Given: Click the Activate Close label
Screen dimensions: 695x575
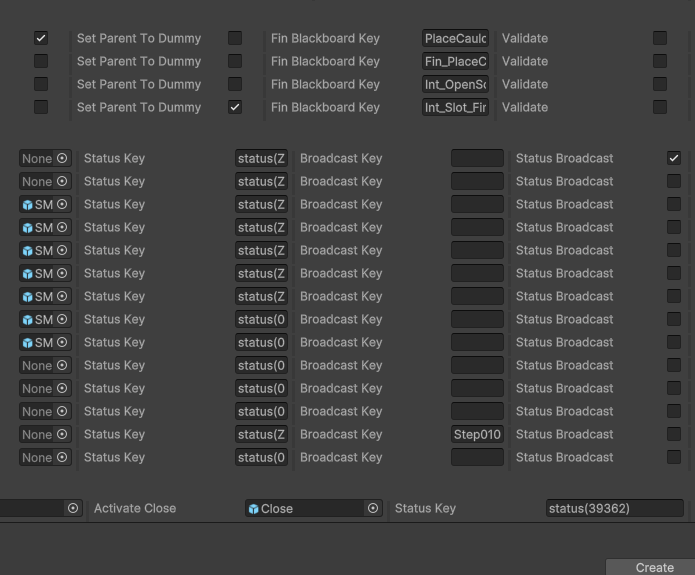Looking at the screenshot, I should (x=135, y=509).
